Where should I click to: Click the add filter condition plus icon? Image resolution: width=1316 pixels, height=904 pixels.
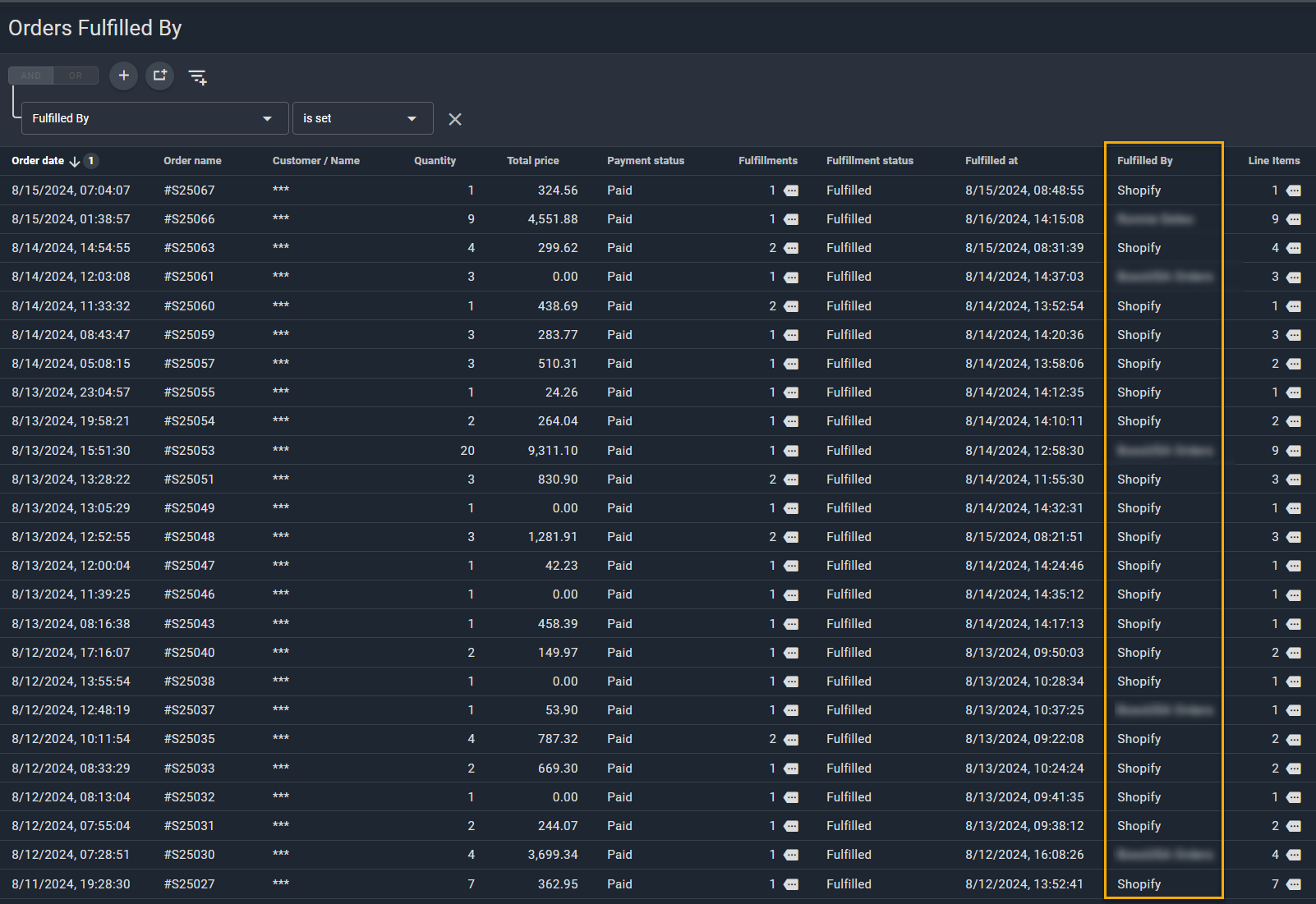(x=123, y=76)
